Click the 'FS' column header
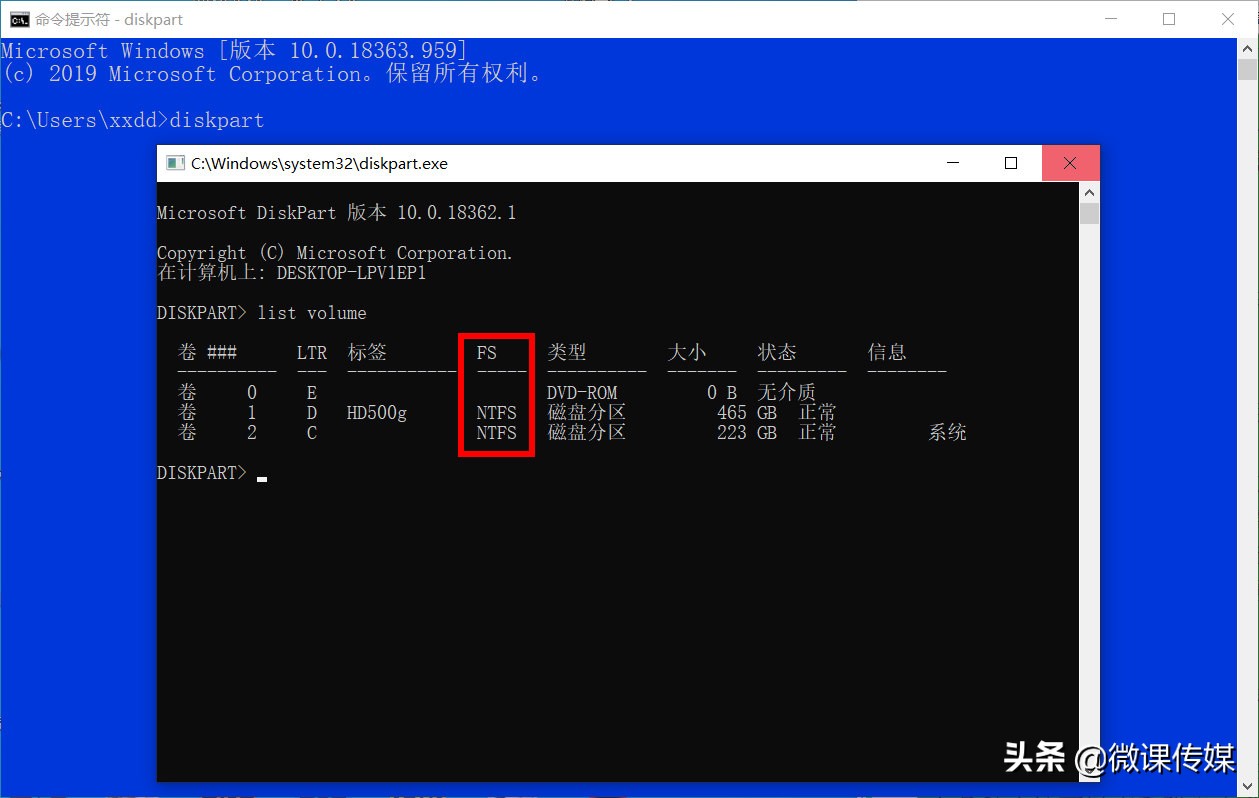Viewport: 1259px width, 798px height. coord(487,353)
